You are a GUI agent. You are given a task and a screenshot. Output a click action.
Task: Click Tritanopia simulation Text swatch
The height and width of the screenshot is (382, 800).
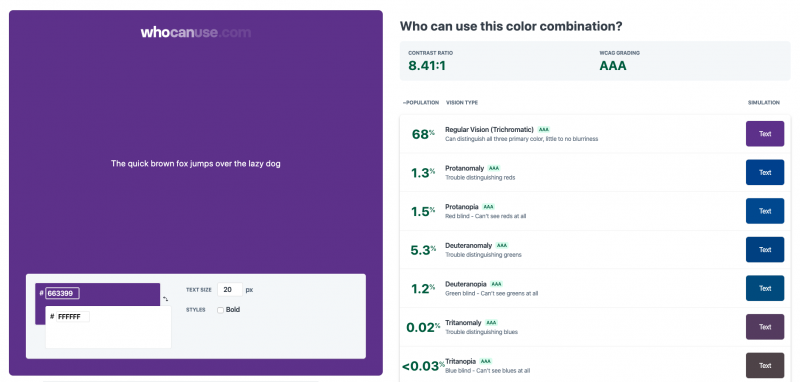pyautogui.click(x=765, y=365)
